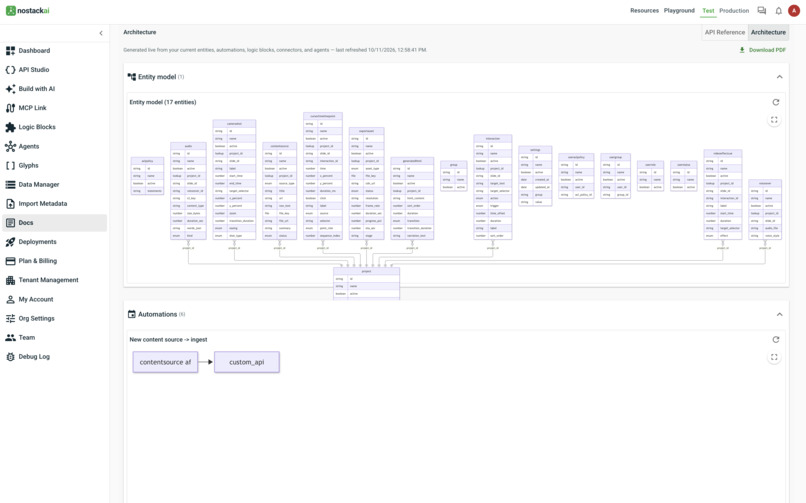Open My Account person icon
The width and height of the screenshot is (806, 503).
click(x=10, y=299)
